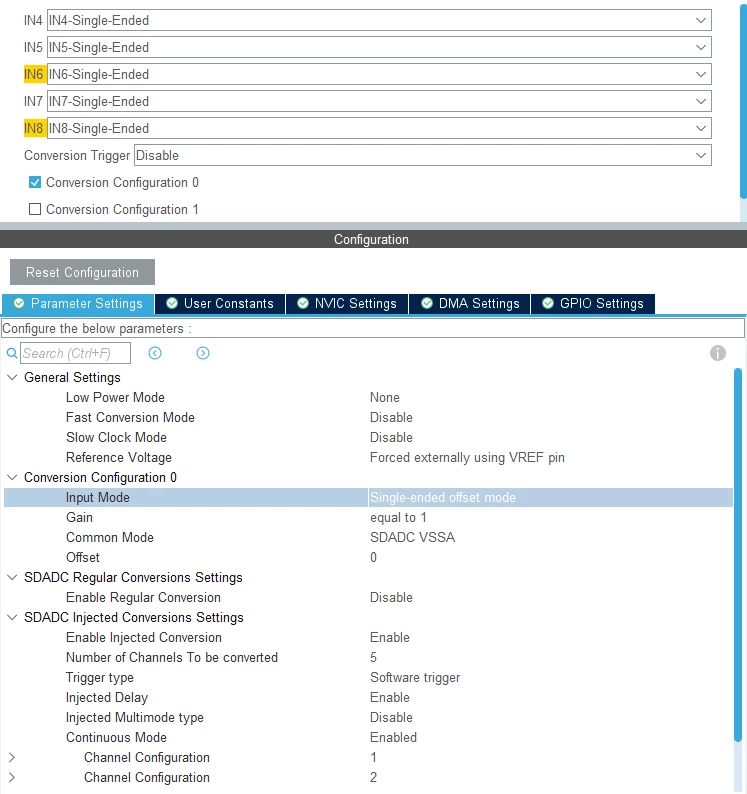Click the search magnifier icon
The height and width of the screenshot is (794, 747).
click(x=12, y=353)
